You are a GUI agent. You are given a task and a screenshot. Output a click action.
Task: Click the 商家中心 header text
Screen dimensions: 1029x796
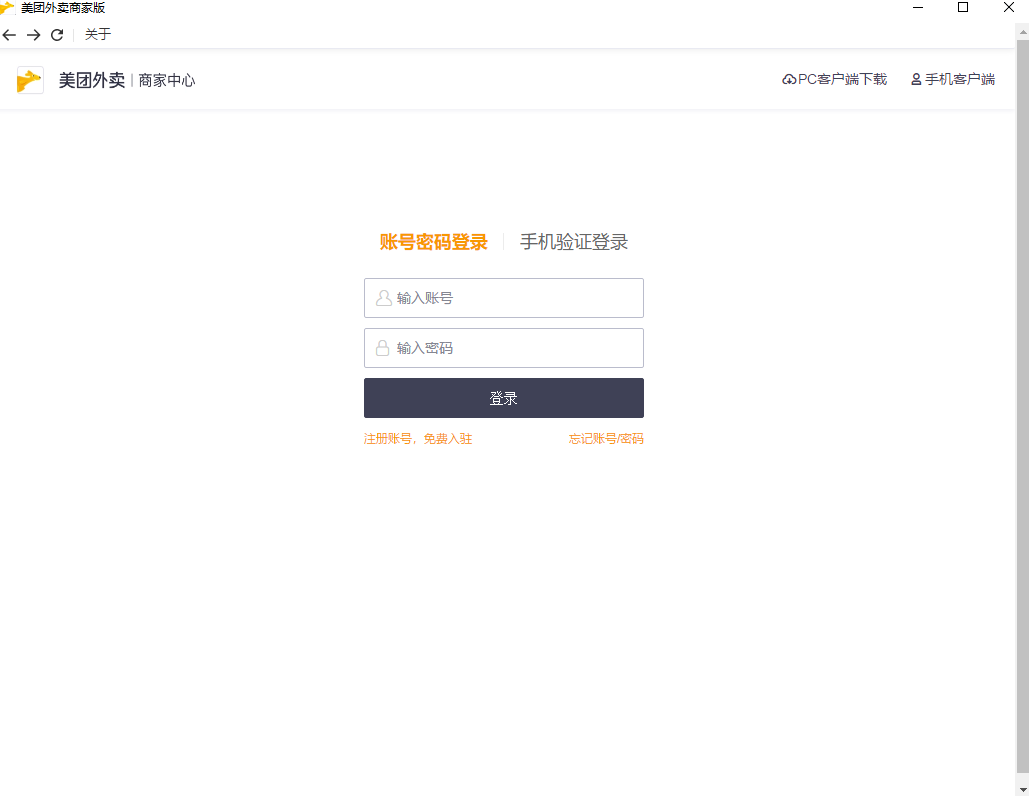tap(167, 81)
